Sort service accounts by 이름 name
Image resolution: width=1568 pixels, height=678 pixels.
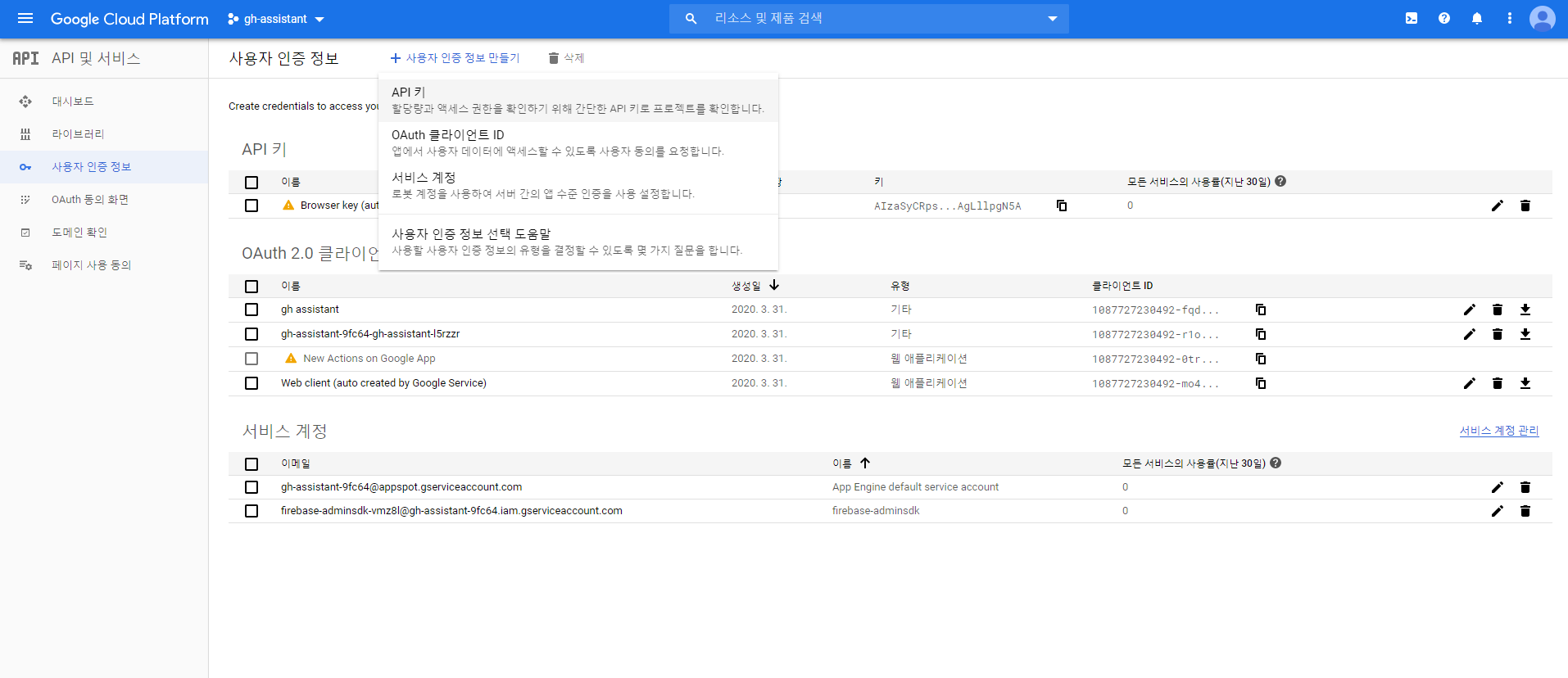click(851, 463)
